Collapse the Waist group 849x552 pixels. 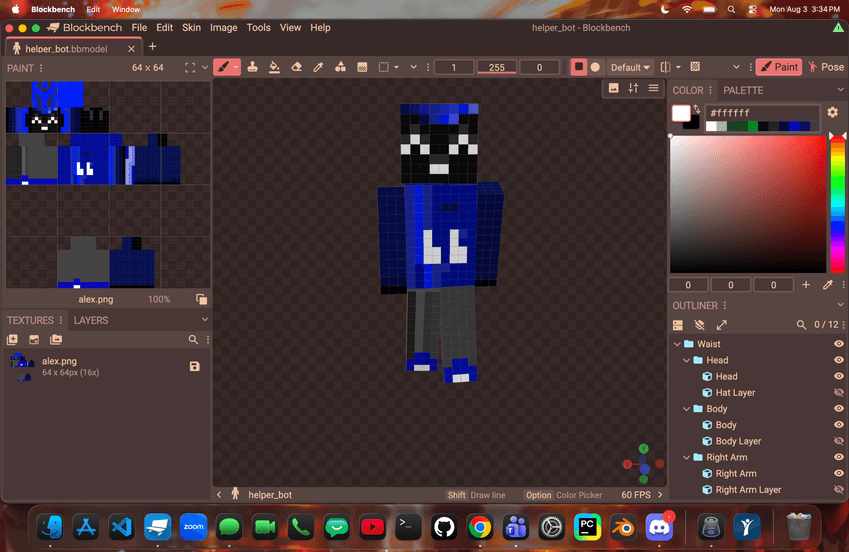[x=677, y=344]
